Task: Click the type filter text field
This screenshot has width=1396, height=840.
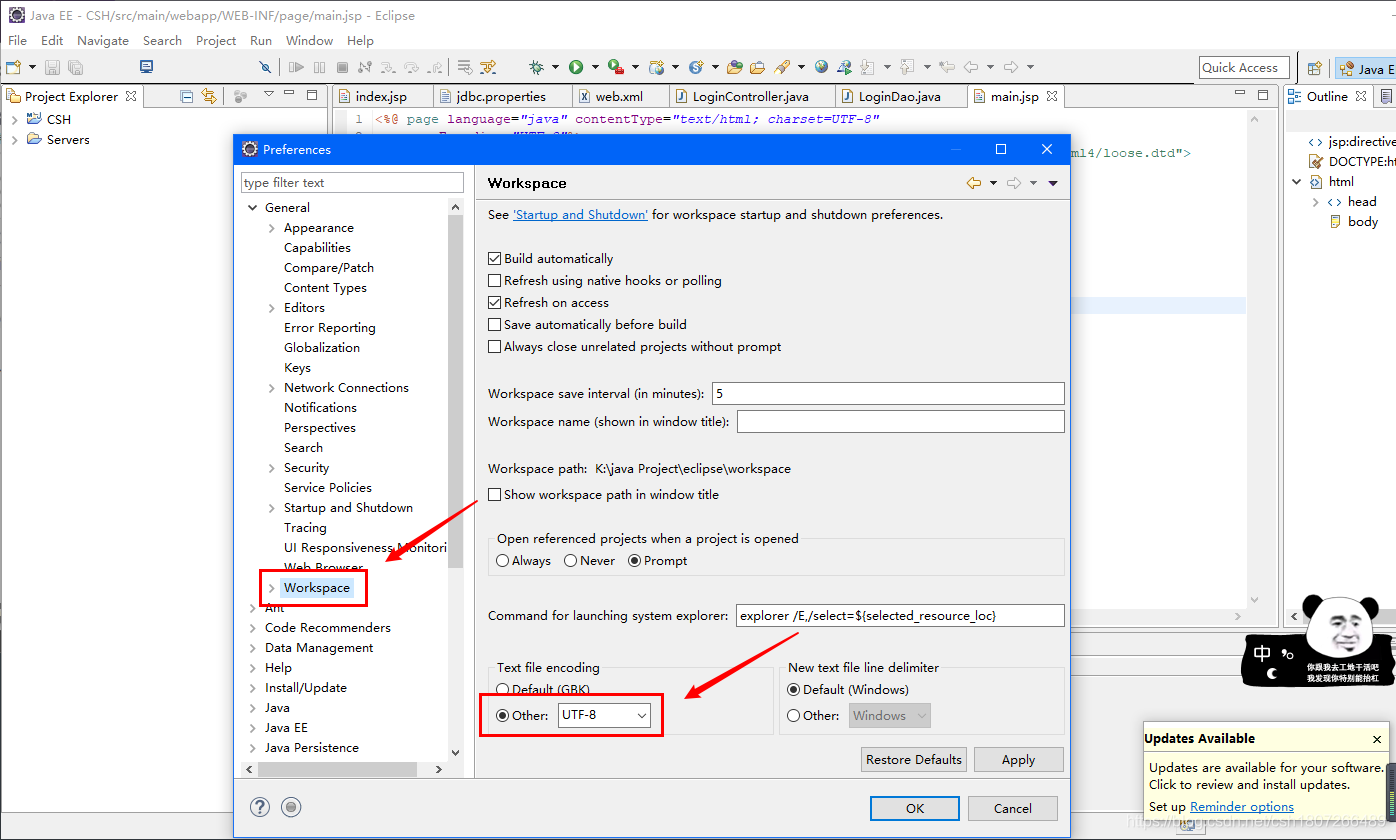Action: [x=352, y=182]
